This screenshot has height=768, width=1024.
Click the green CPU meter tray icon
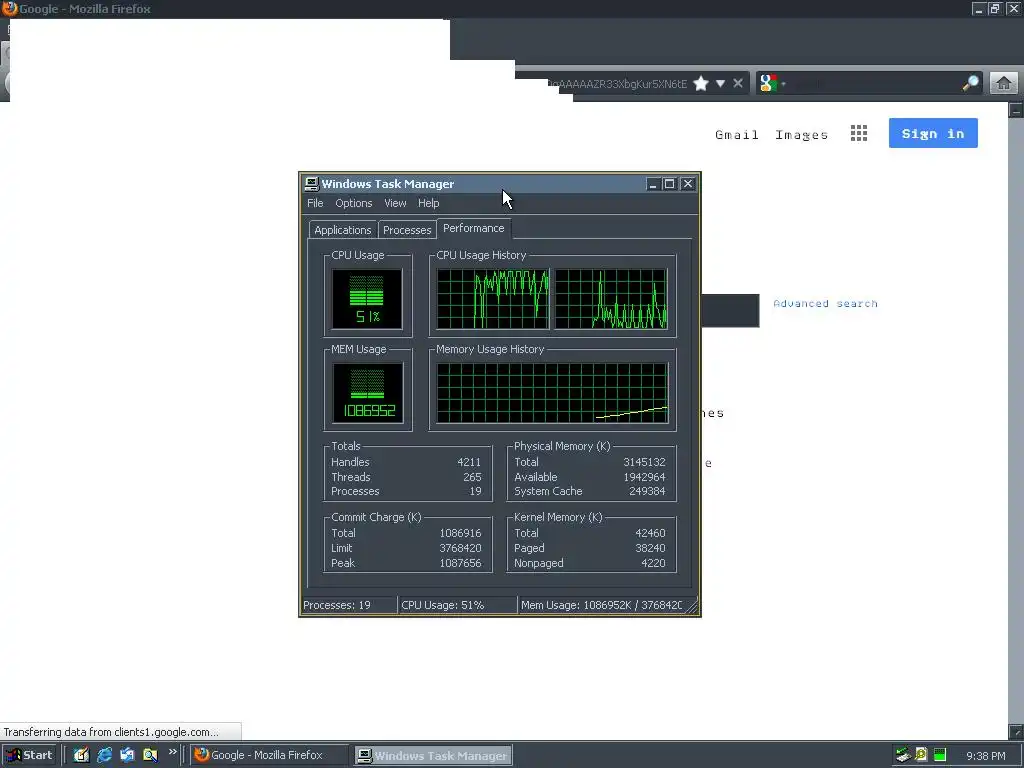click(x=940, y=756)
